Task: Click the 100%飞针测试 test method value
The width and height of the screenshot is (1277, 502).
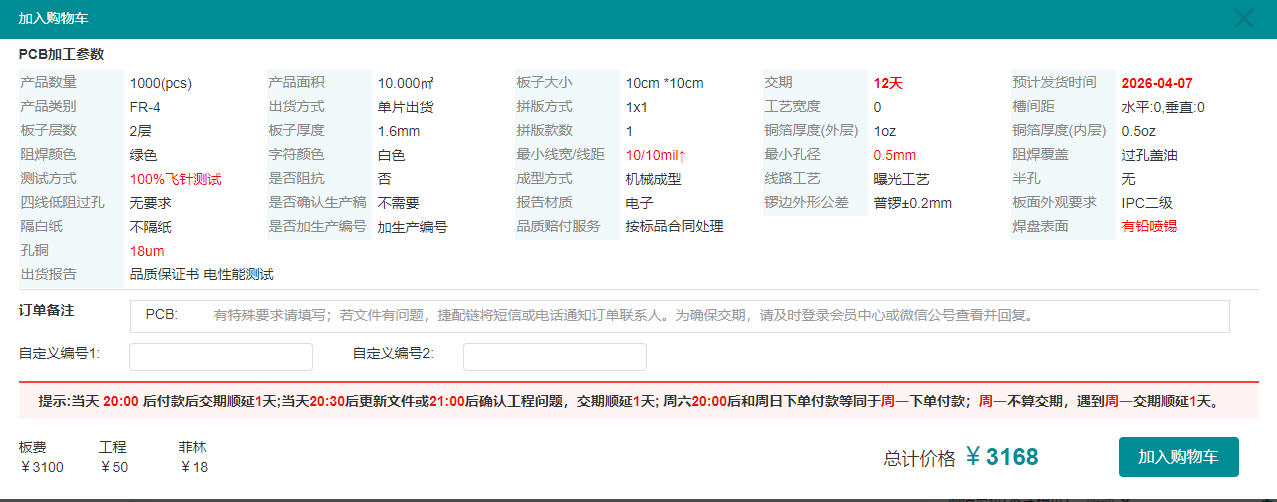Action: tap(175, 179)
